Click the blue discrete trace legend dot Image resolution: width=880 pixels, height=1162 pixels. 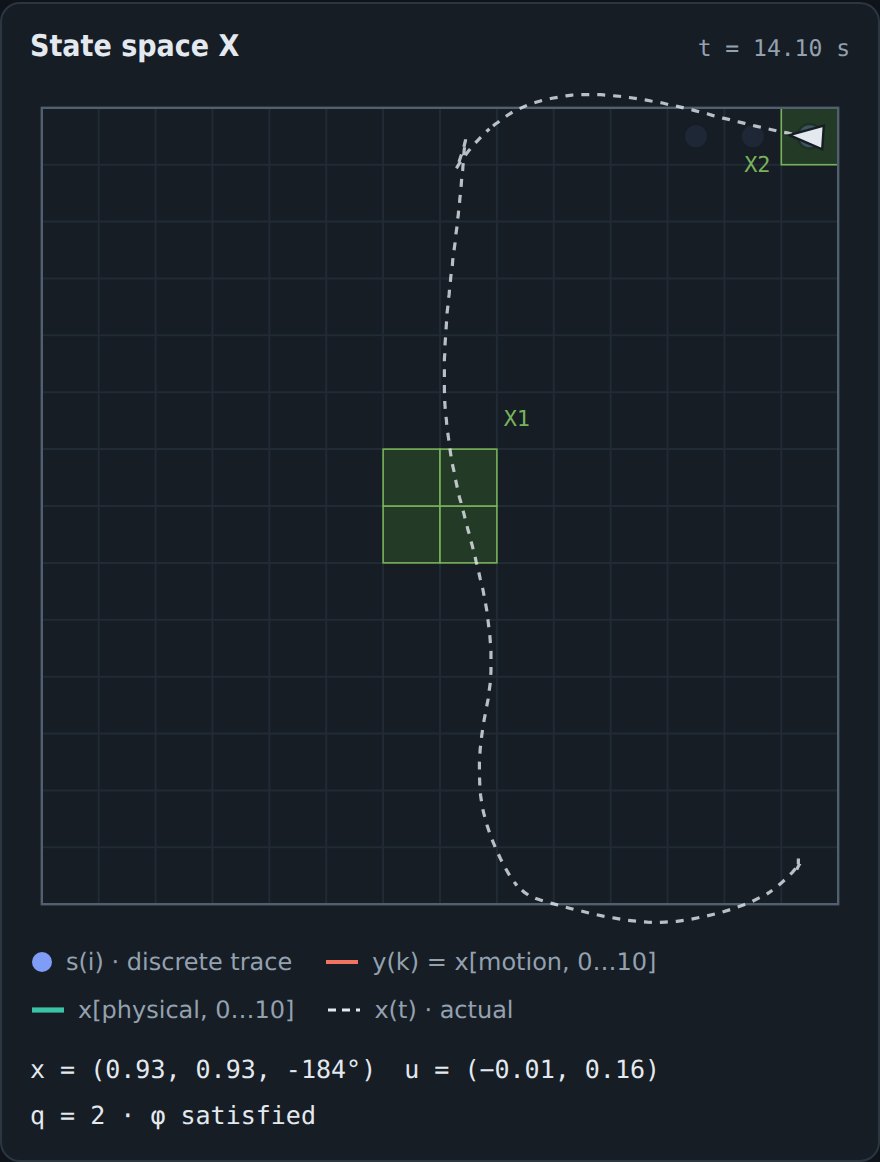tap(42, 962)
